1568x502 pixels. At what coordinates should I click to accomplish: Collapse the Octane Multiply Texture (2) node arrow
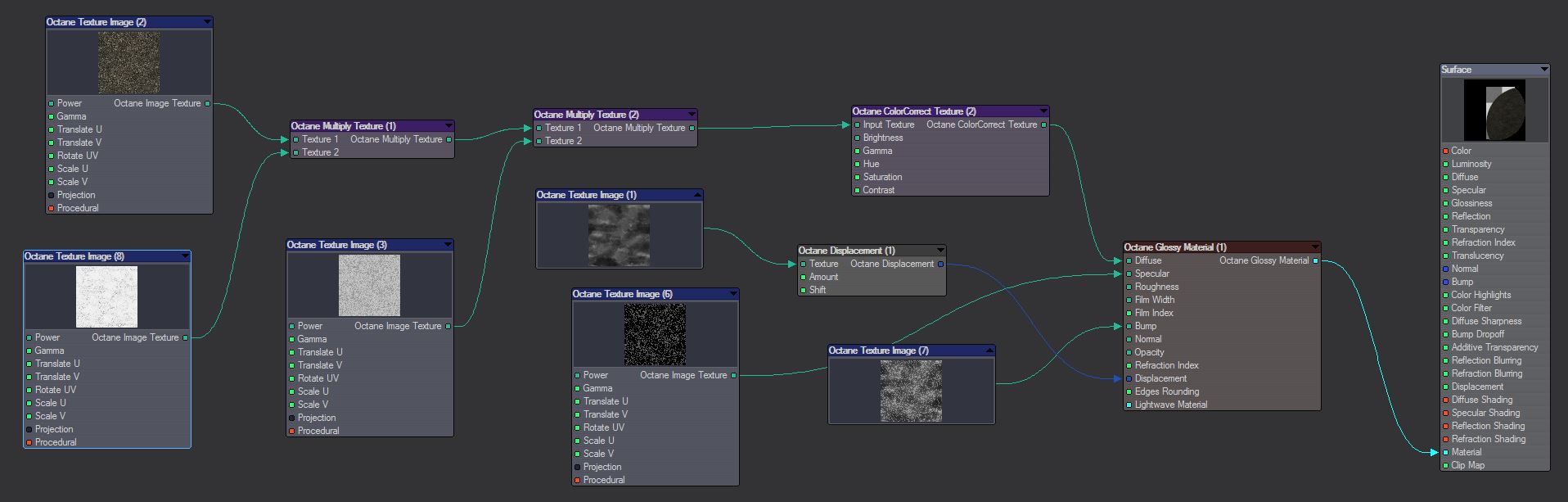[x=691, y=115]
